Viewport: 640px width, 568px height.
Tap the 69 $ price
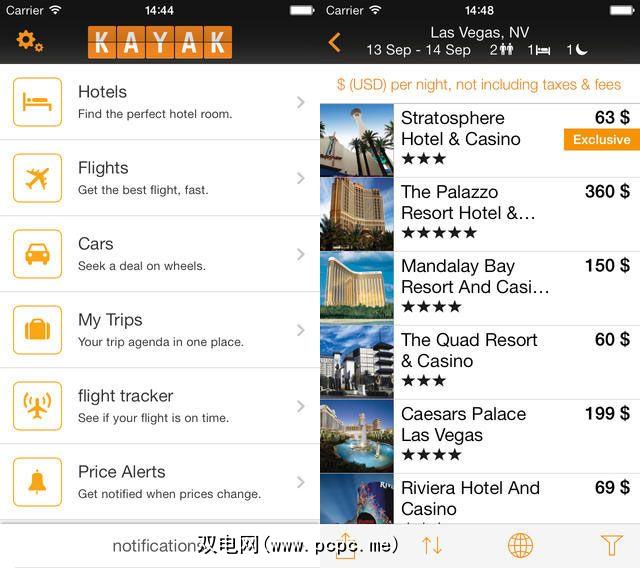[612, 487]
